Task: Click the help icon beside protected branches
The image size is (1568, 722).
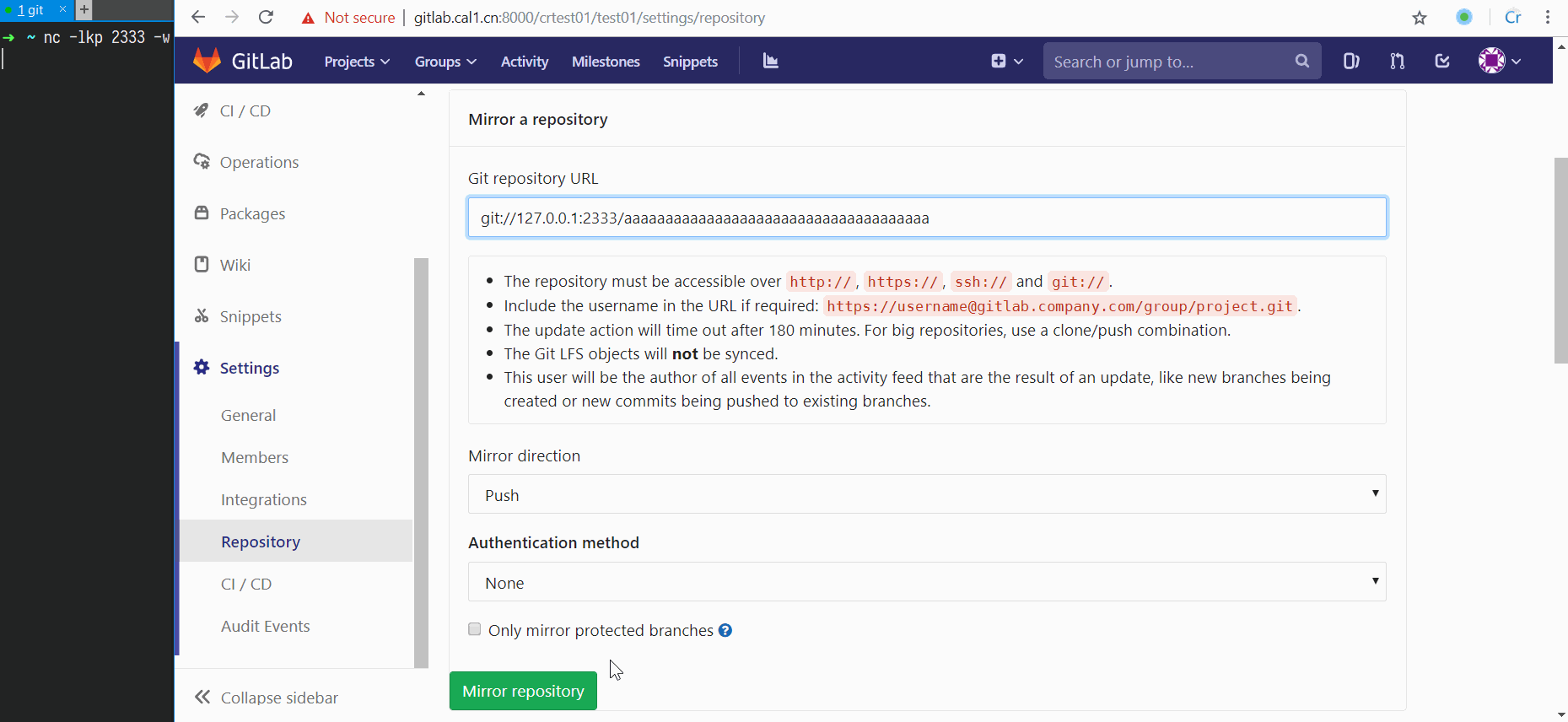Action: (725, 630)
